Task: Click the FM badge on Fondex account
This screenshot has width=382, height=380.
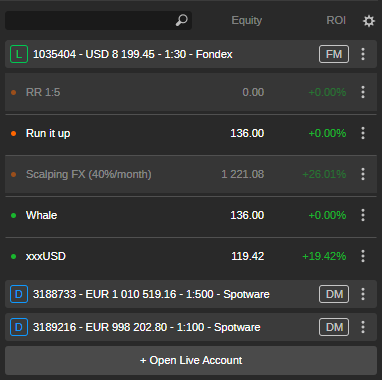Action: [334, 54]
